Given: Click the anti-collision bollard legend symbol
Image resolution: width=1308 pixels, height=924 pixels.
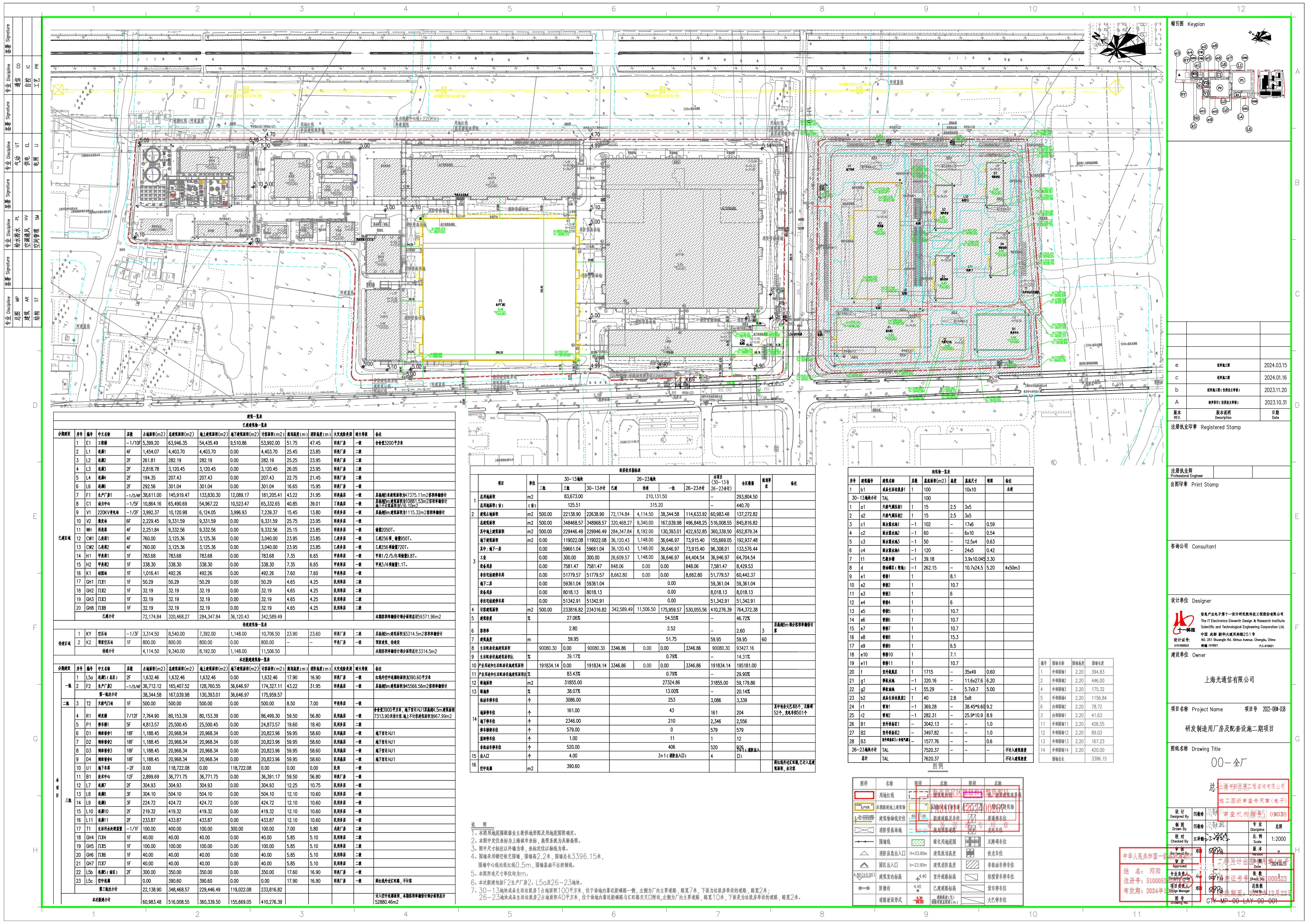Looking at the screenshot, I should tap(864, 888).
